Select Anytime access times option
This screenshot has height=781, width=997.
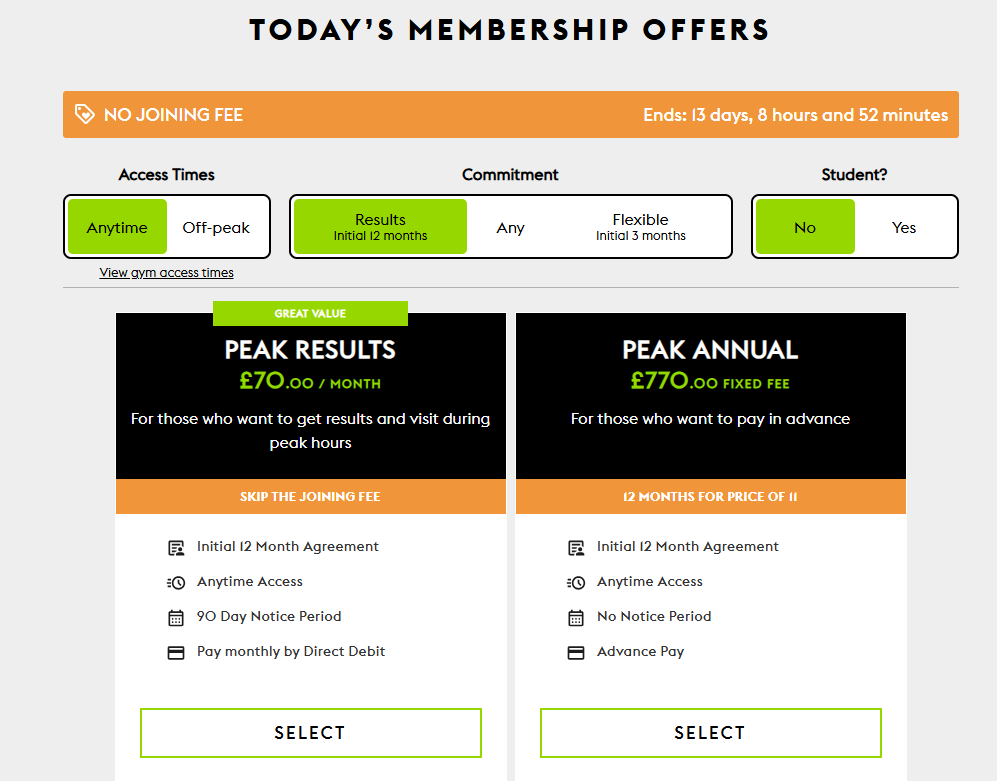117,227
